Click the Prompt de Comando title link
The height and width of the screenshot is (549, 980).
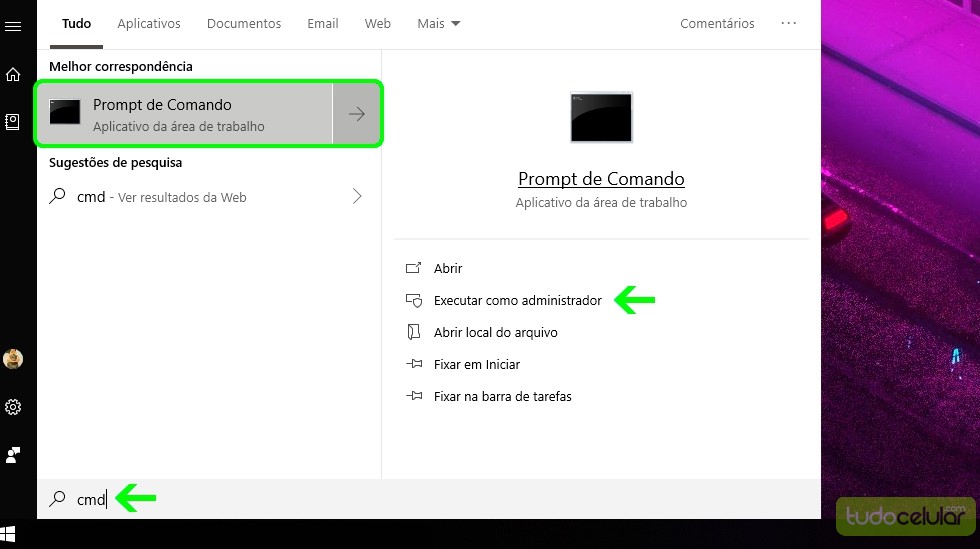[x=601, y=179]
